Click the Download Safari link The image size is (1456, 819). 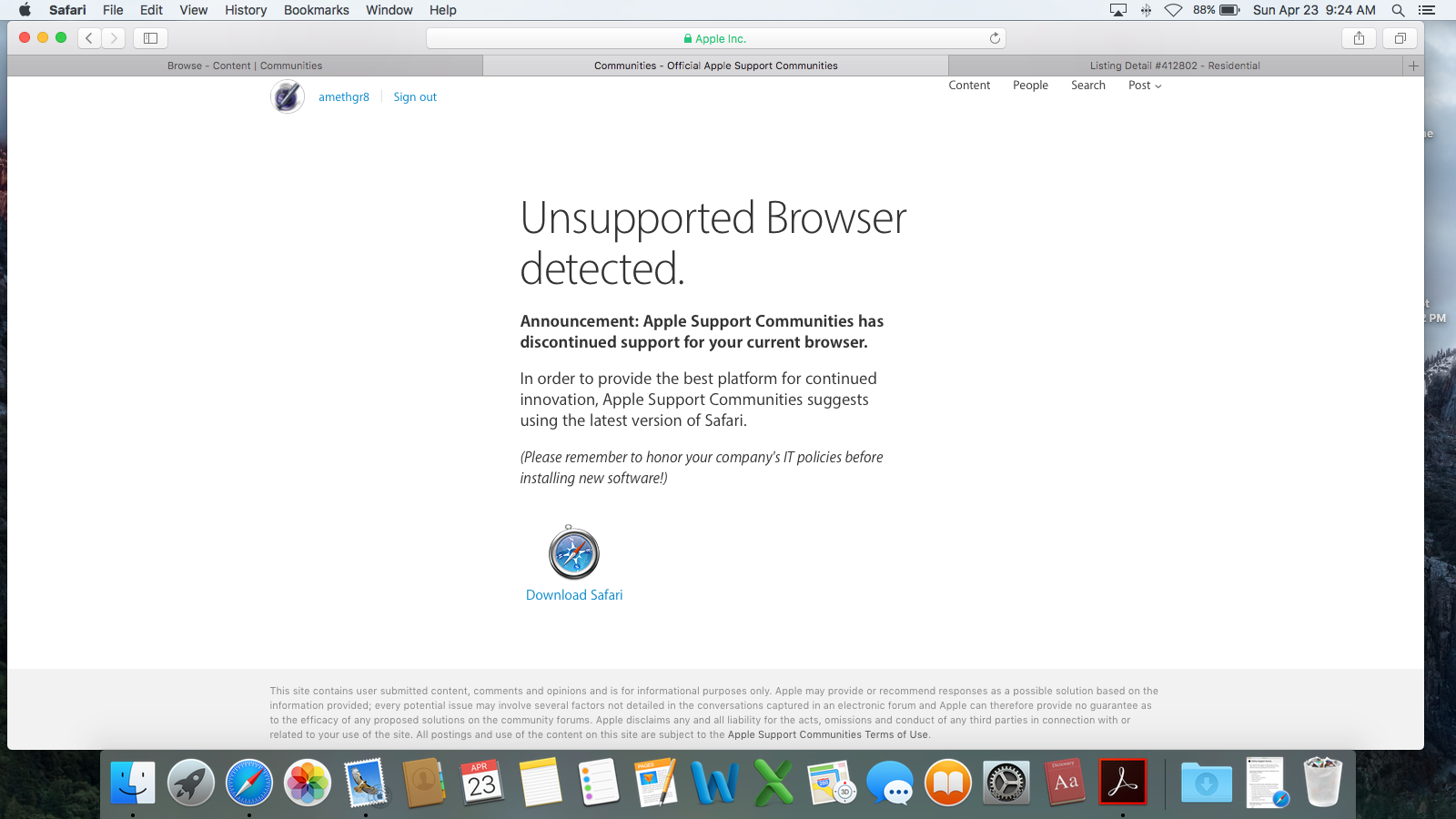[574, 594]
